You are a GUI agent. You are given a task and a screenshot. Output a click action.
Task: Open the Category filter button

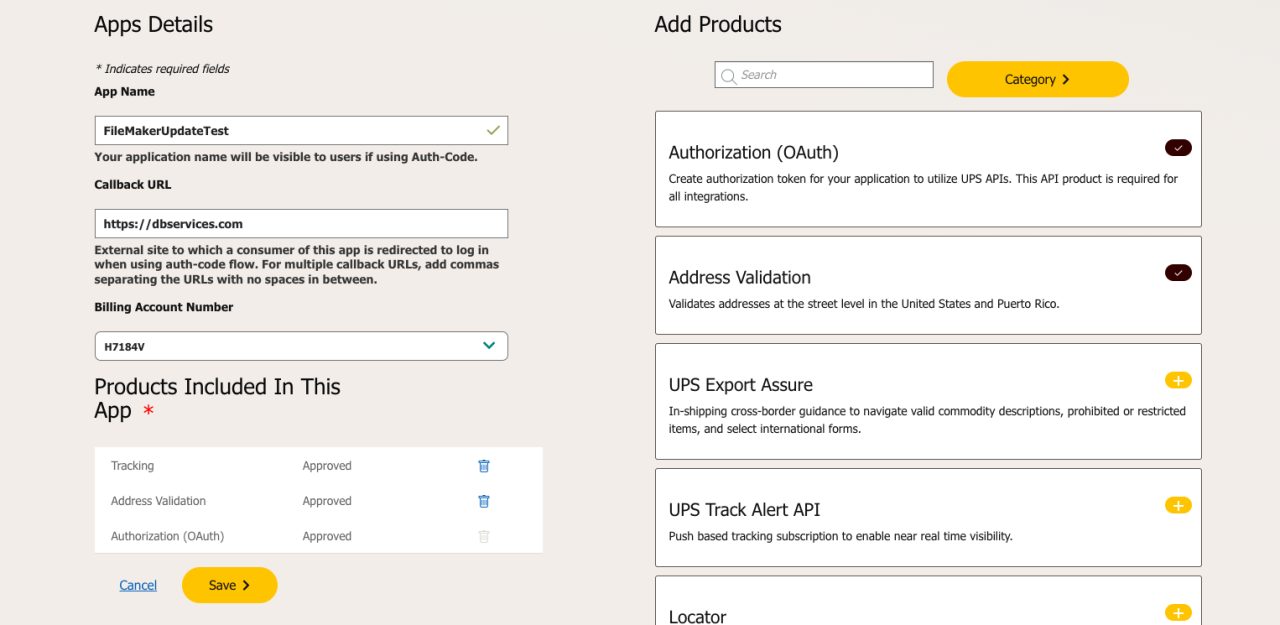(x=1038, y=79)
